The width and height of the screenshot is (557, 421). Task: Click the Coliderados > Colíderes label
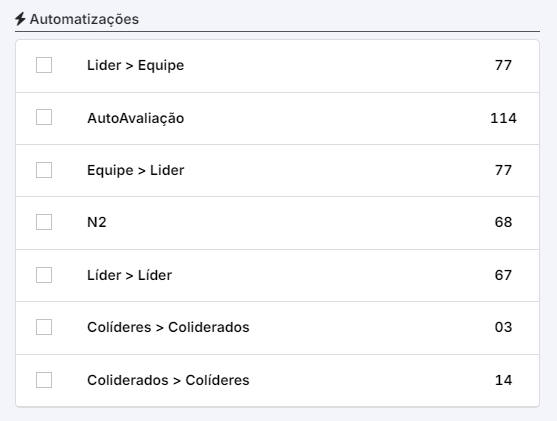coord(168,380)
